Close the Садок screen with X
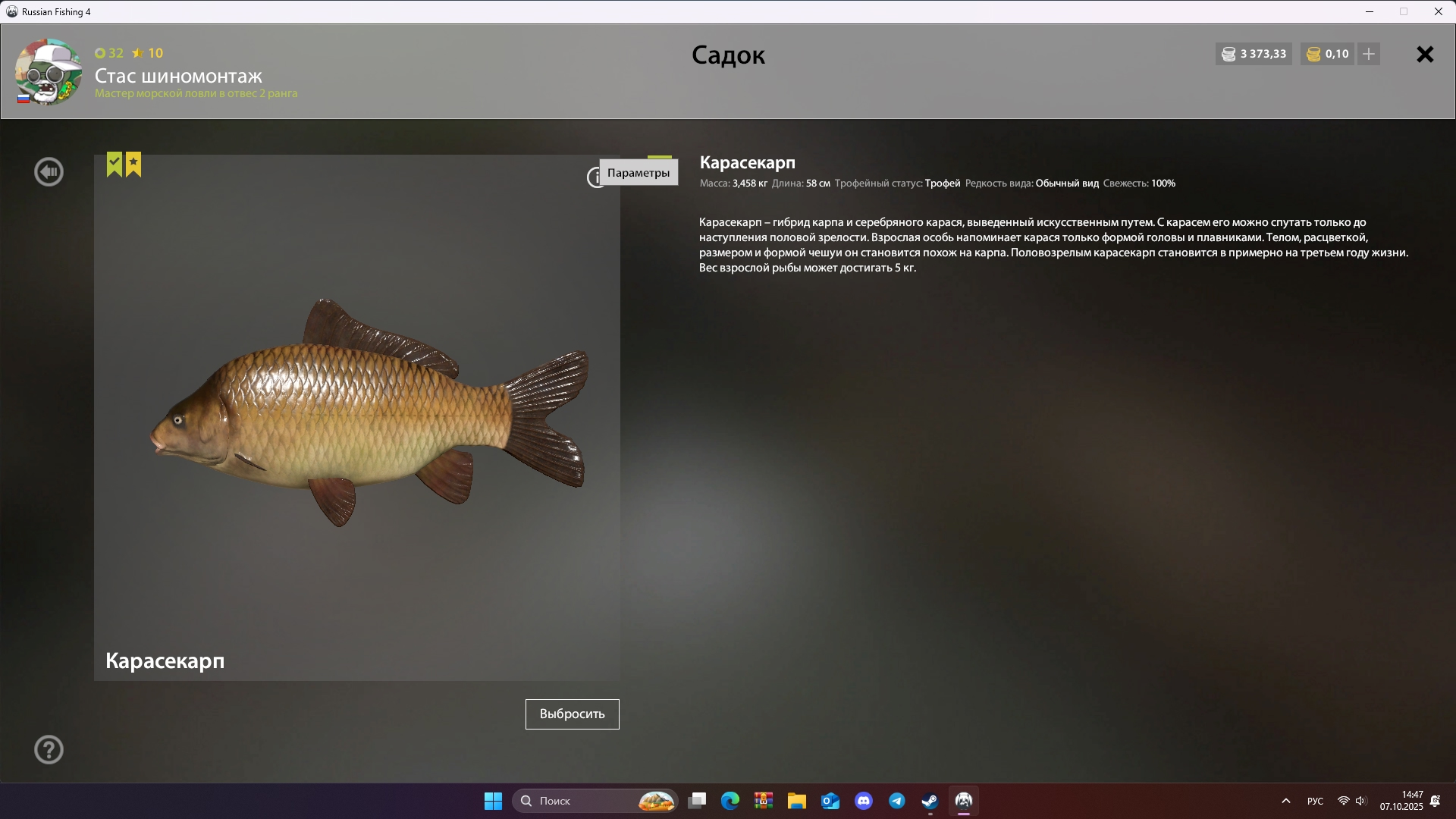This screenshot has width=1456, height=819. pos(1425,55)
